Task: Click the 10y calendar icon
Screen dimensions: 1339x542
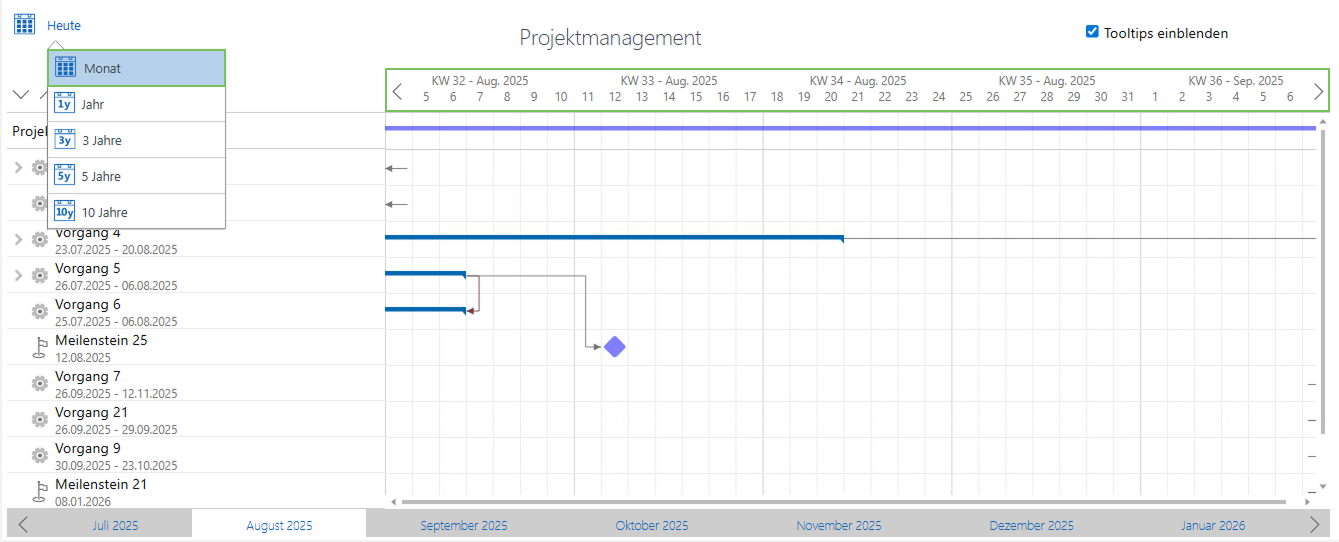Action: 65,211
